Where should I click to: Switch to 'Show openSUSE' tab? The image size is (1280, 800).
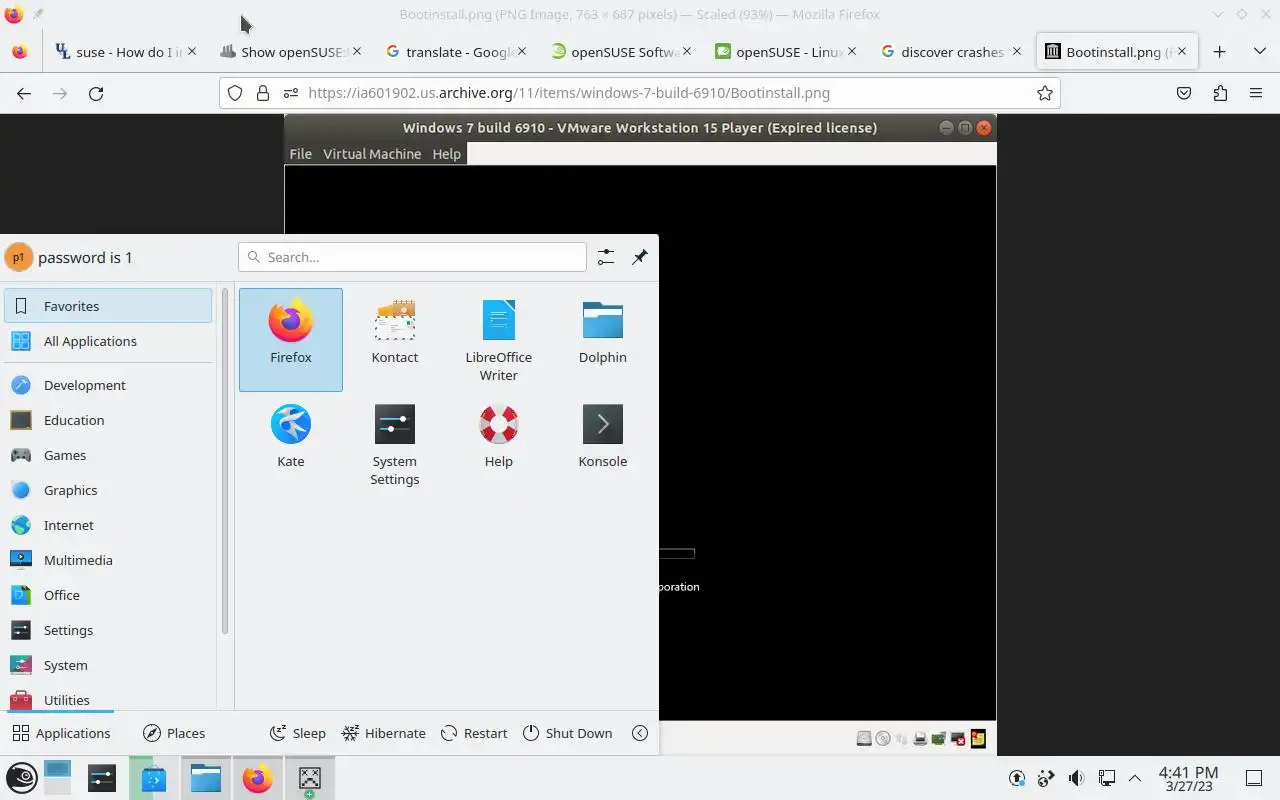(x=291, y=52)
